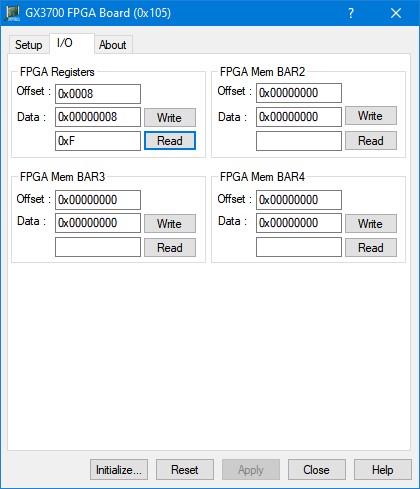Image resolution: width=420 pixels, height=489 pixels.
Task: Click the FPGA Registers group label
Action: (x=57, y=72)
